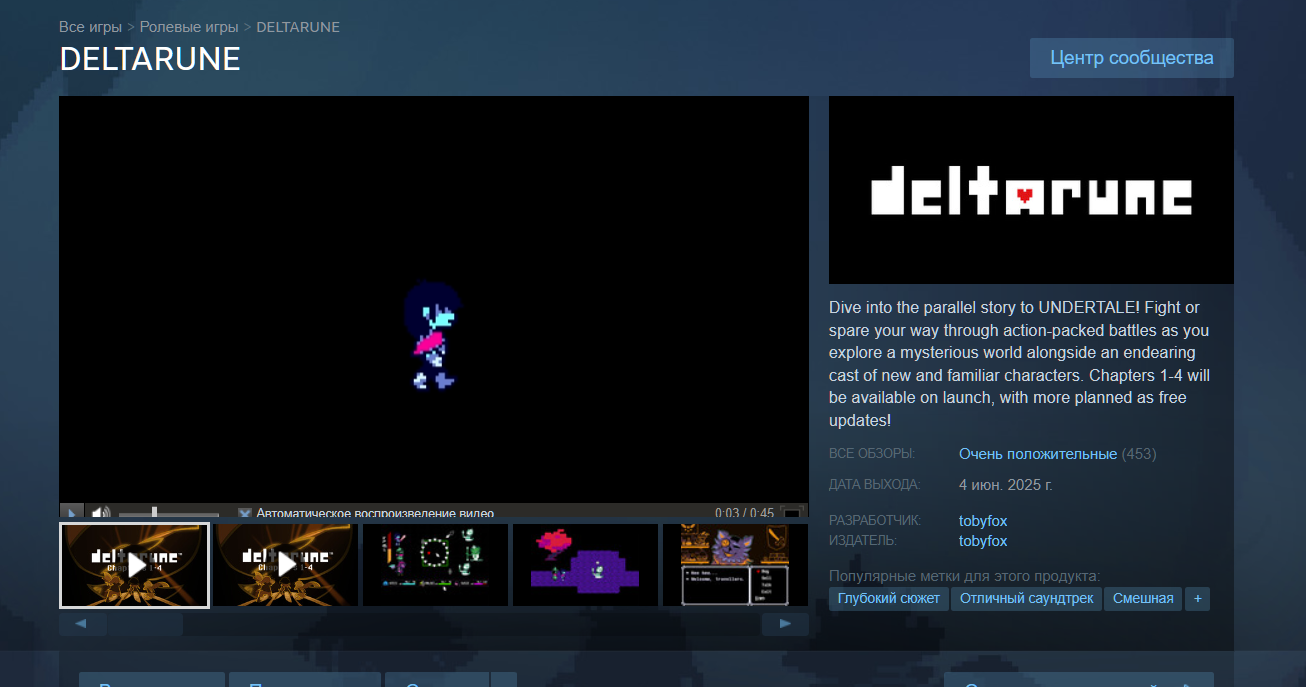Play the trailer video
1306x687 pixels.
71,513
